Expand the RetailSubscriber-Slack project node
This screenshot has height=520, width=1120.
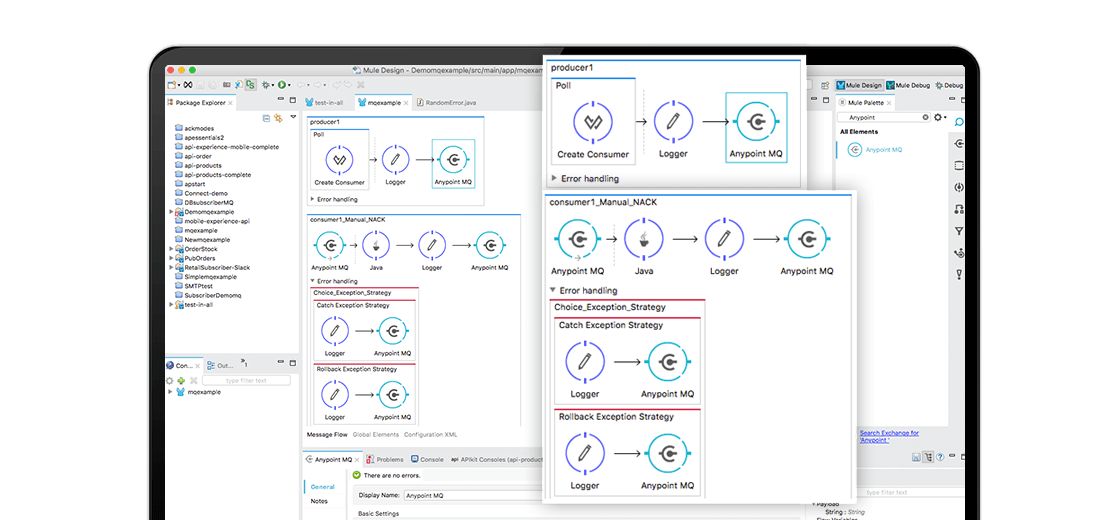171,268
